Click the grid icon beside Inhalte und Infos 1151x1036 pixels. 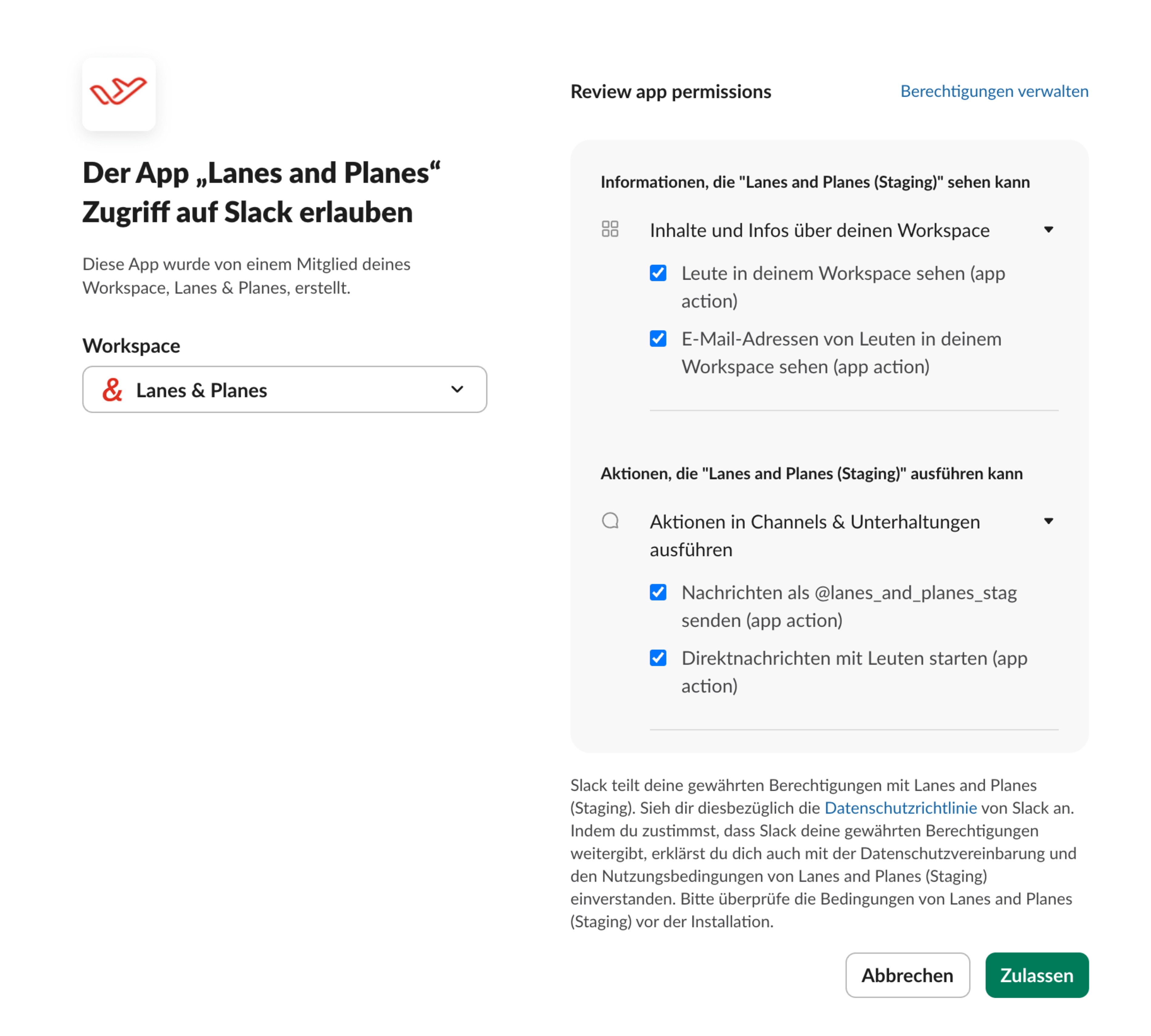pyautogui.click(x=610, y=229)
